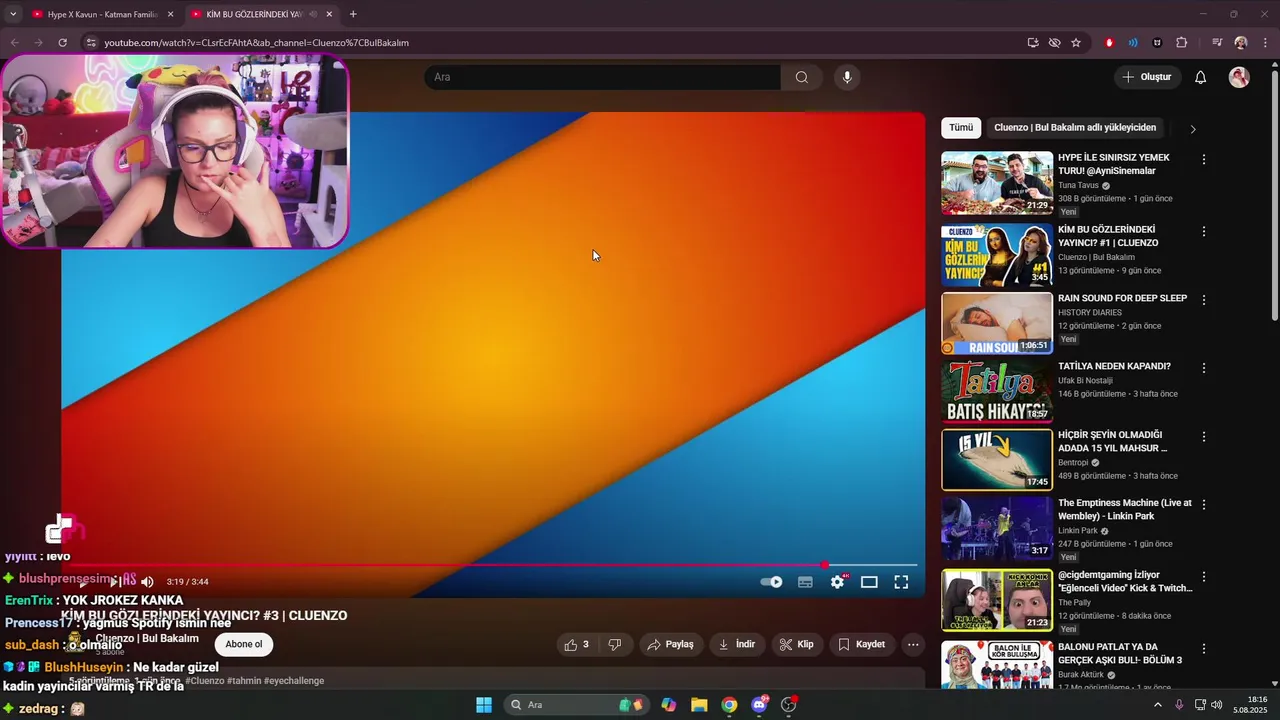The width and height of the screenshot is (1280, 720).
Task: Open the Chrome tab list dropdown
Action: pos(13,14)
